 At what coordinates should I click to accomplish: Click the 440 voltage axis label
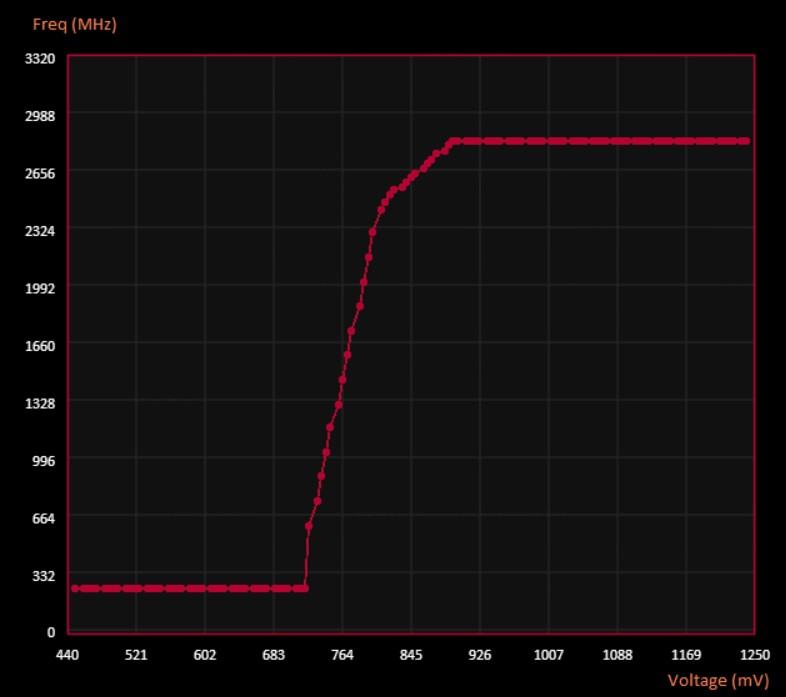pos(68,655)
